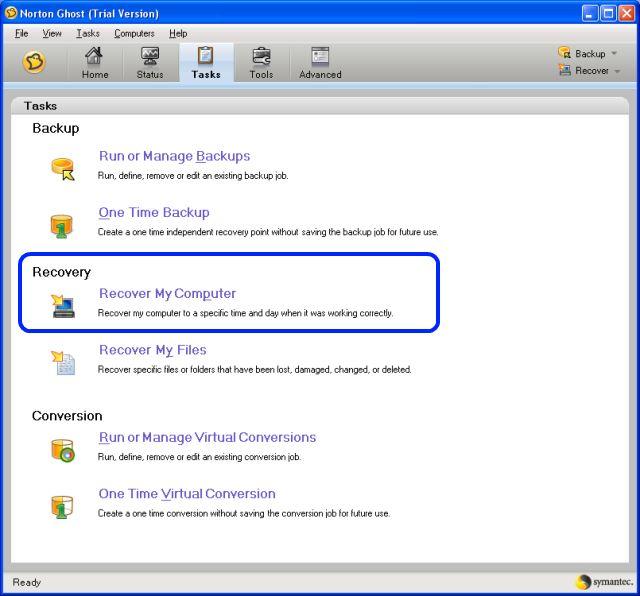Expand the Recover dropdown arrow
Image resolution: width=640 pixels, height=596 pixels.
pyautogui.click(x=617, y=71)
